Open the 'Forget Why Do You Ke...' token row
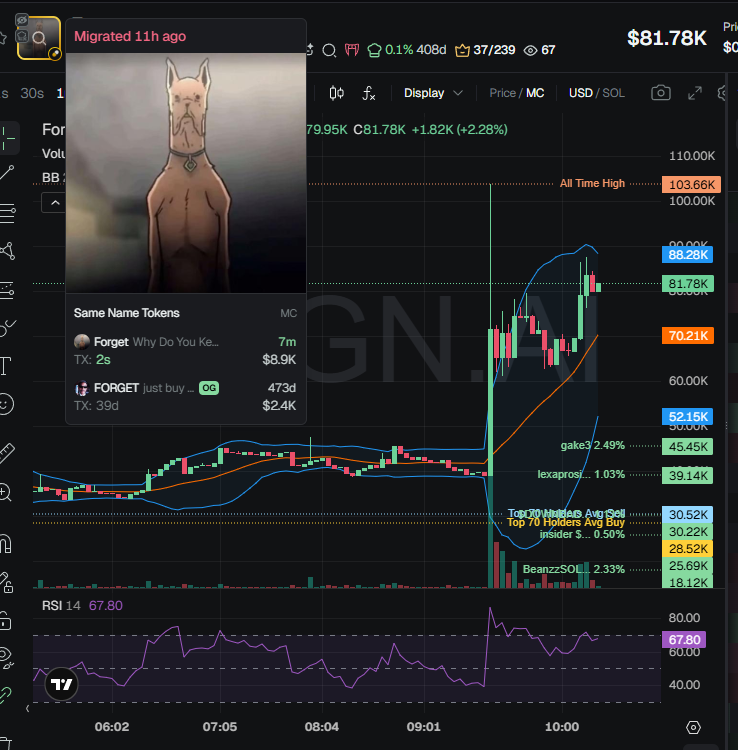The height and width of the screenshot is (750, 738). coord(185,351)
